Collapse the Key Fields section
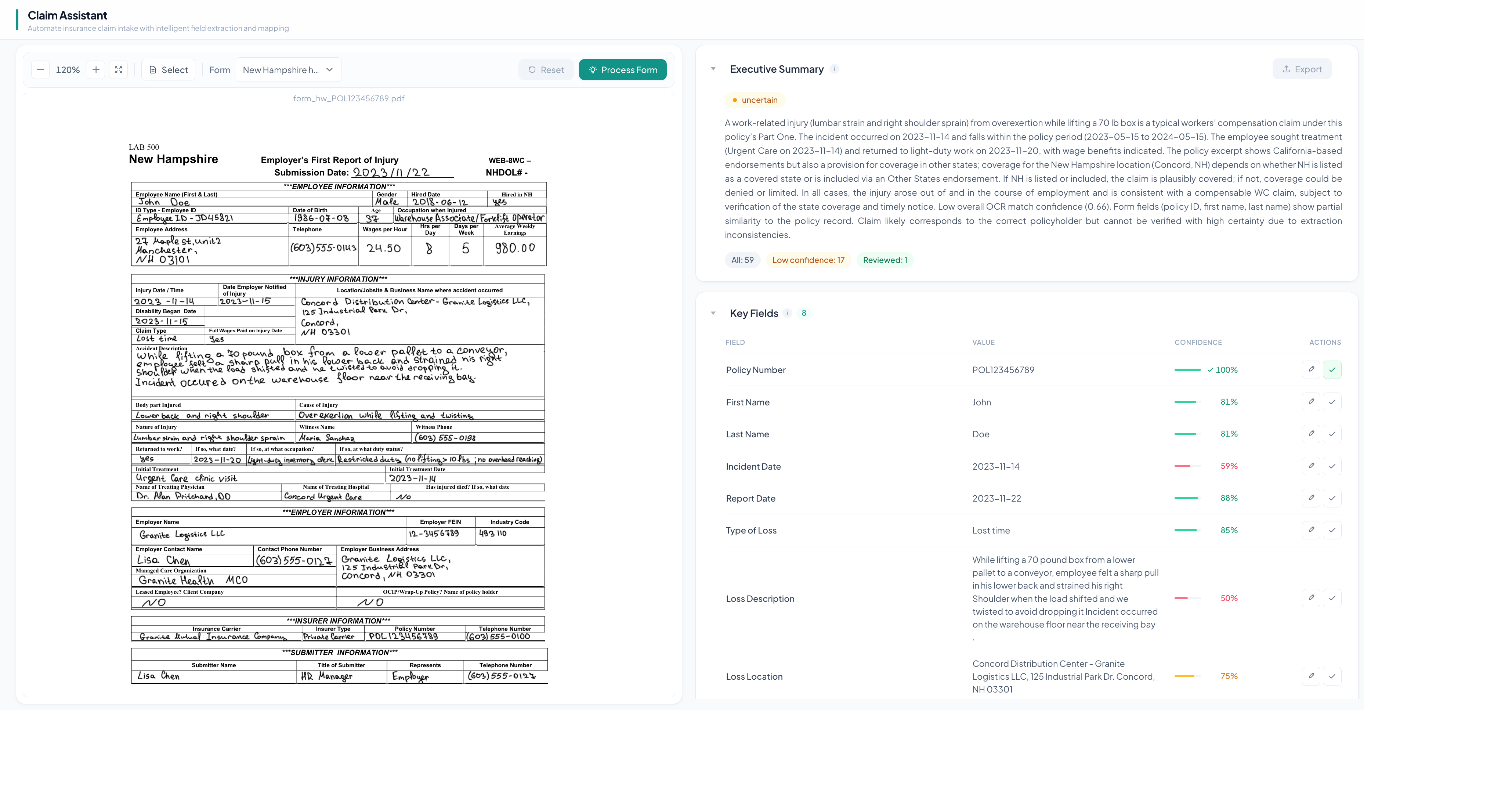The image size is (1512, 788). [713, 313]
